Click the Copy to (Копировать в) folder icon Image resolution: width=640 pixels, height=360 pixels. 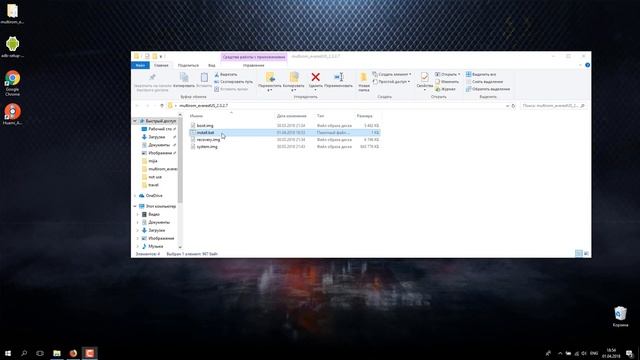(x=294, y=77)
